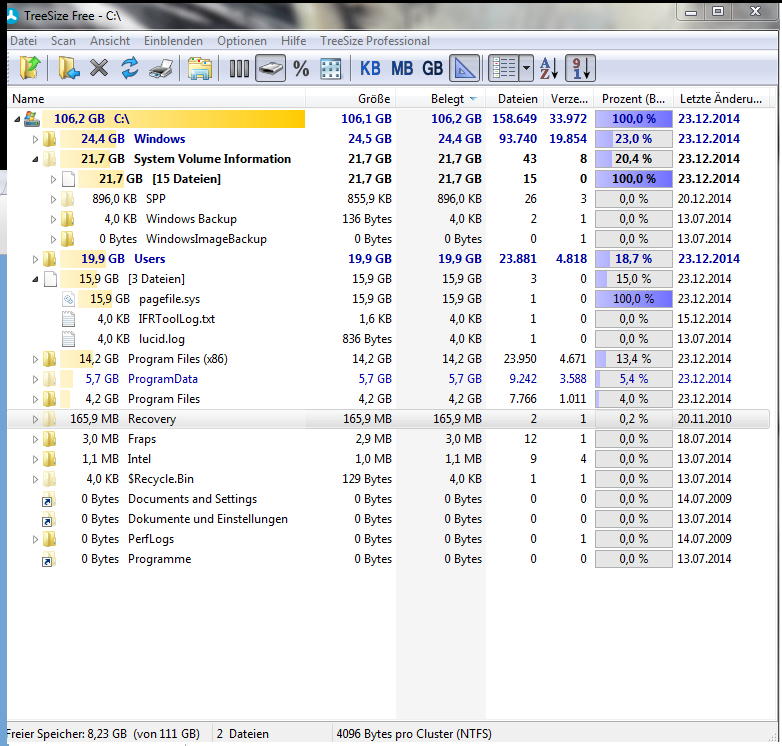This screenshot has height=746, width=782.
Task: Click the Programme shortcut icon
Action: point(48,559)
